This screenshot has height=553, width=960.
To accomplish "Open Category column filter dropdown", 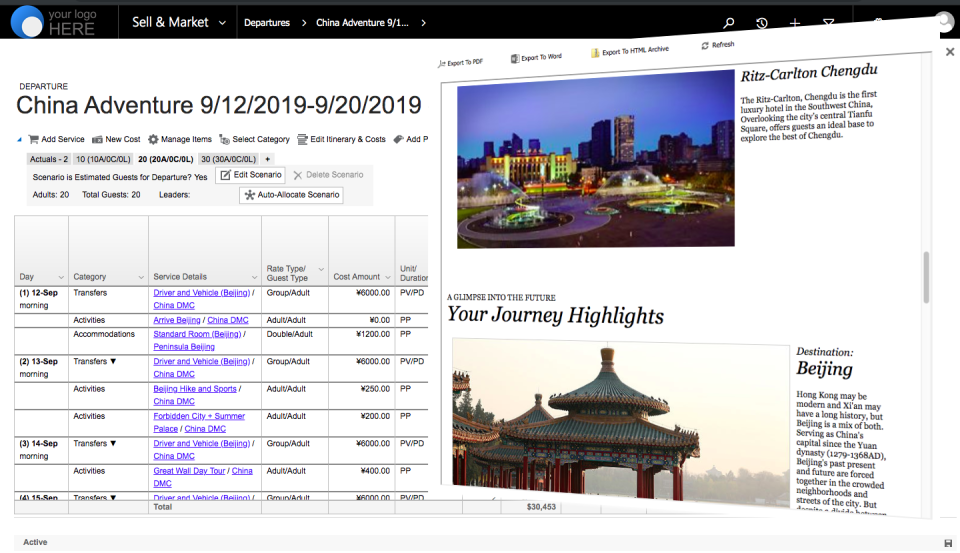I will (141, 277).
